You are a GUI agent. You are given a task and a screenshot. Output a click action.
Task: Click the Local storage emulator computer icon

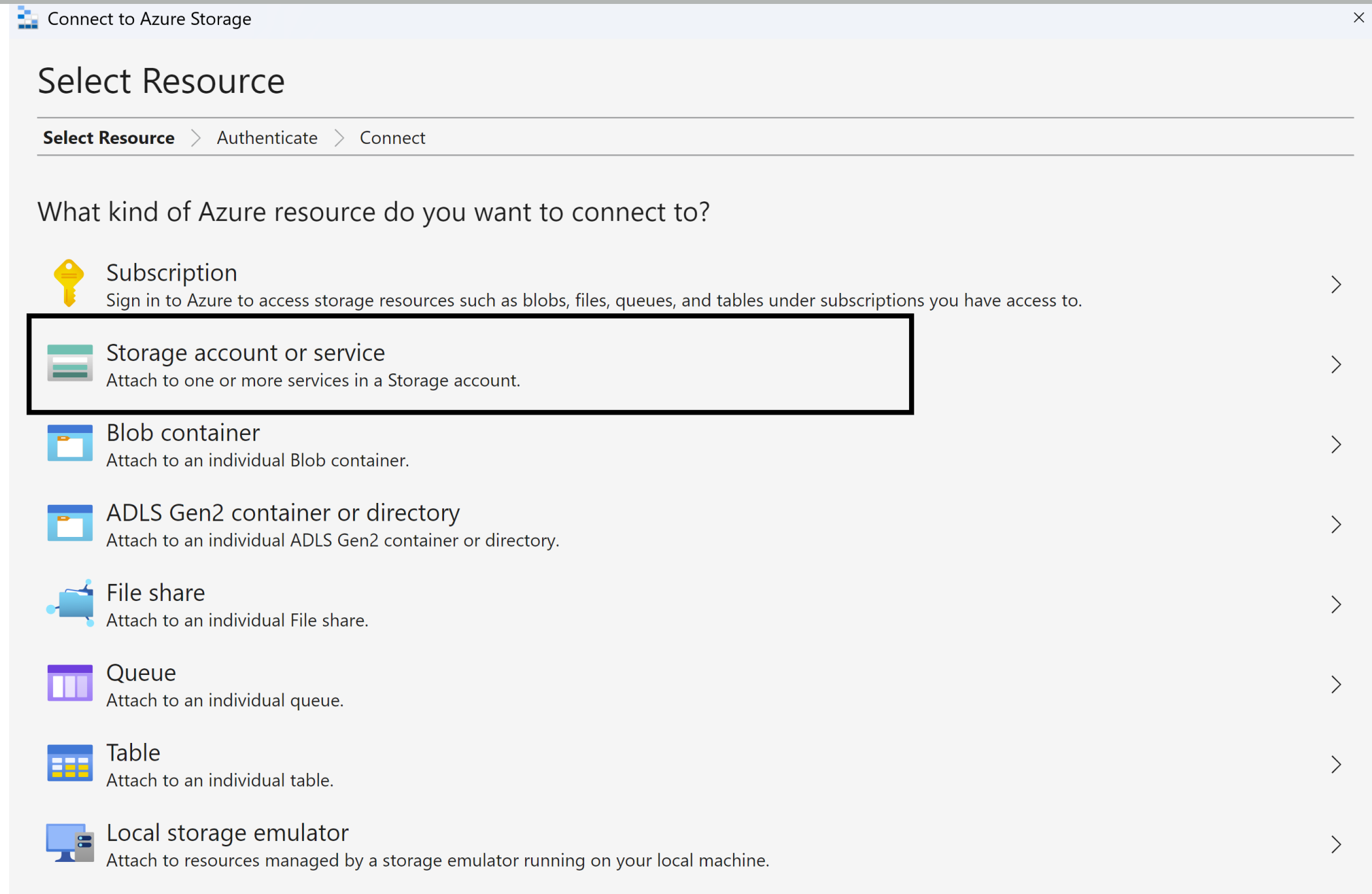[69, 843]
